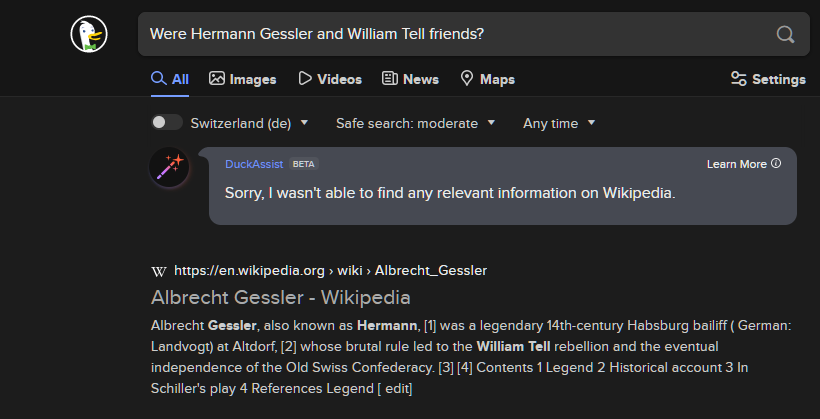The image size is (820, 419).
Task: Click the Settings sliders icon
Action: point(738,79)
